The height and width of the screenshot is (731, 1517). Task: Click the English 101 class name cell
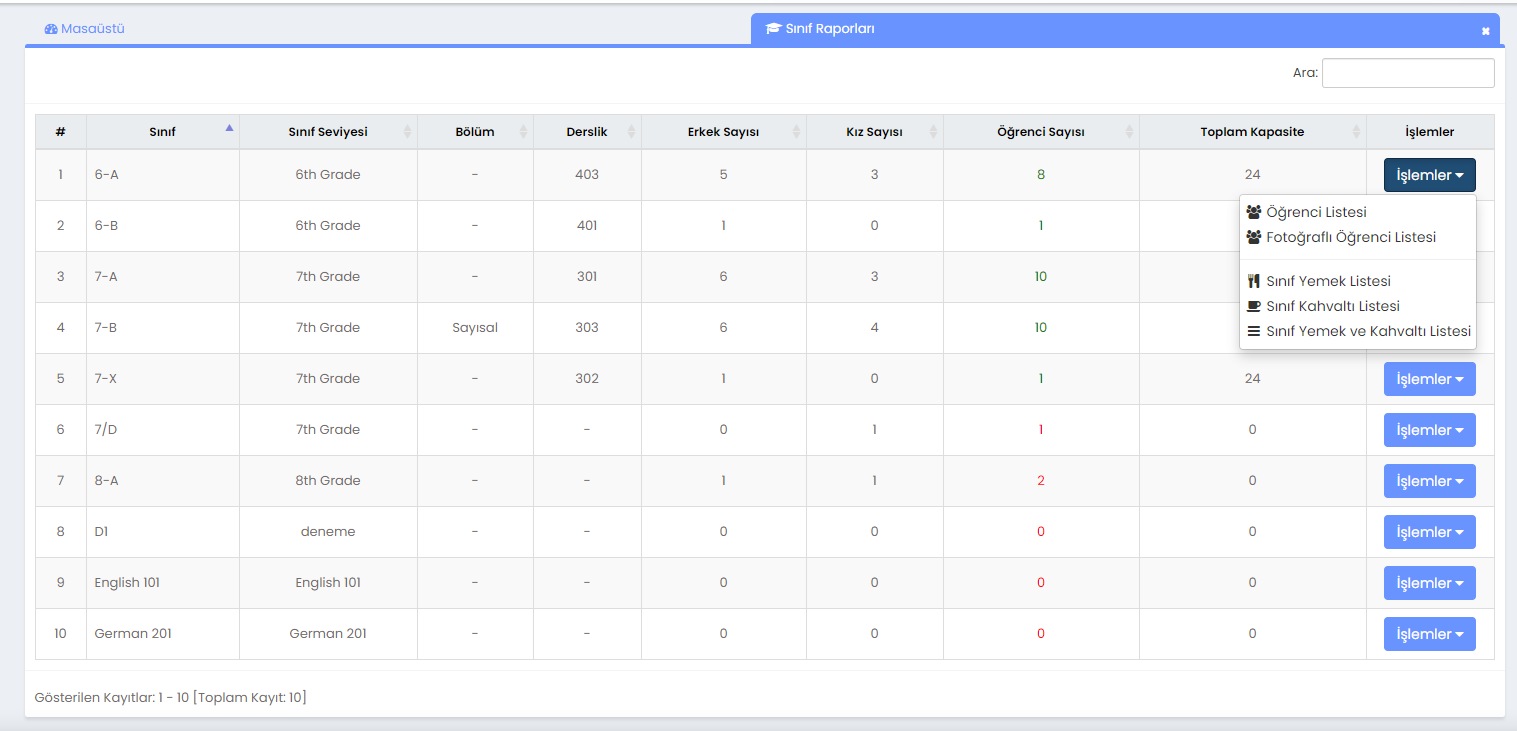[163, 583]
